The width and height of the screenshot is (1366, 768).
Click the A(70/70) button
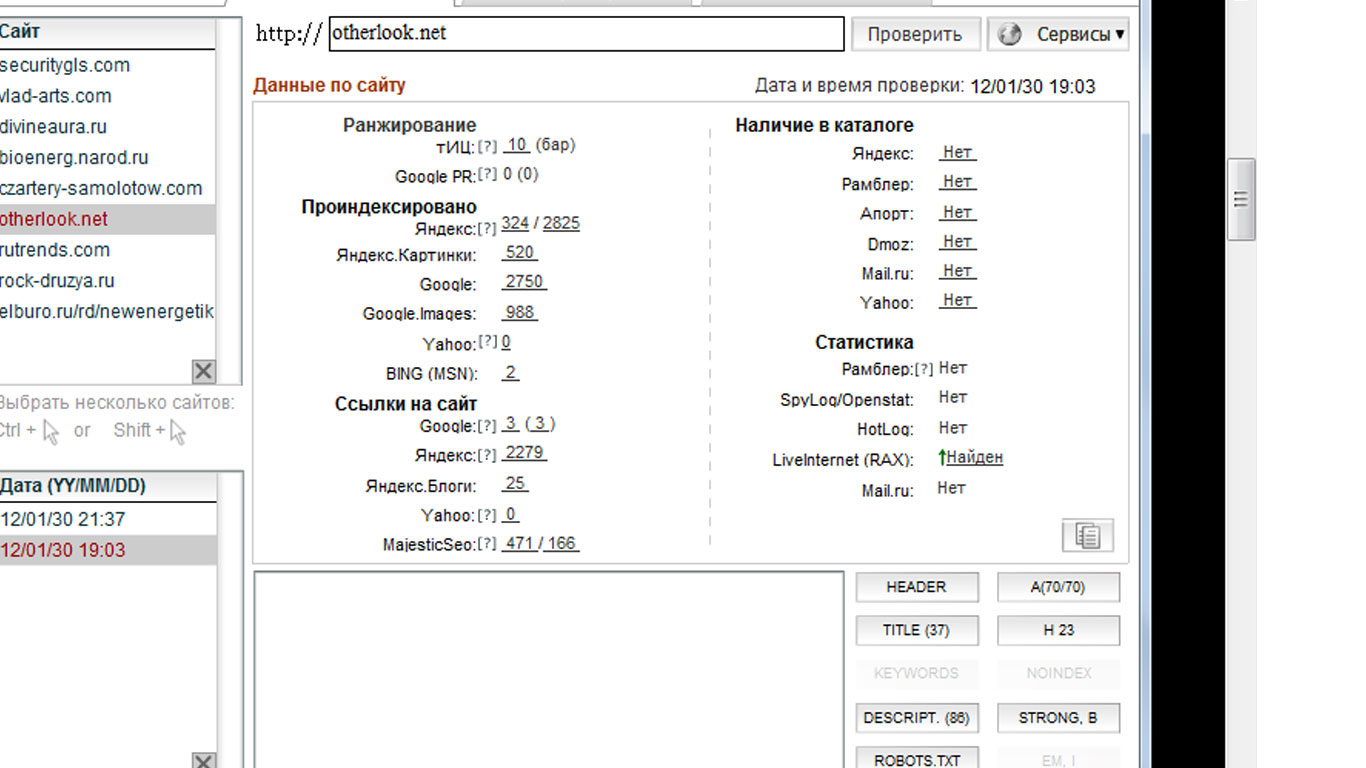[x=1058, y=587]
